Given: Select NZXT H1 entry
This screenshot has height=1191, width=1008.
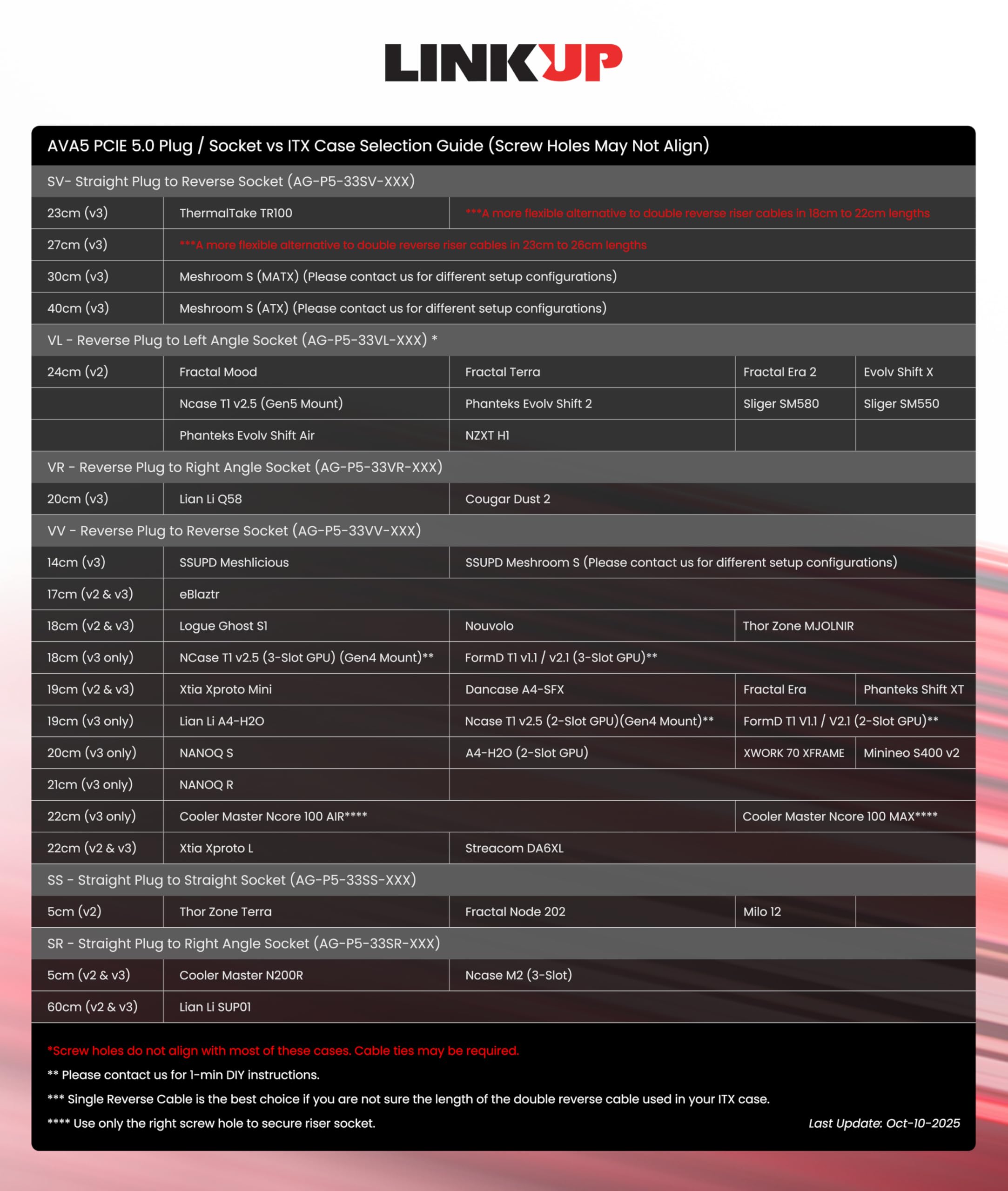Looking at the screenshot, I should [487, 435].
